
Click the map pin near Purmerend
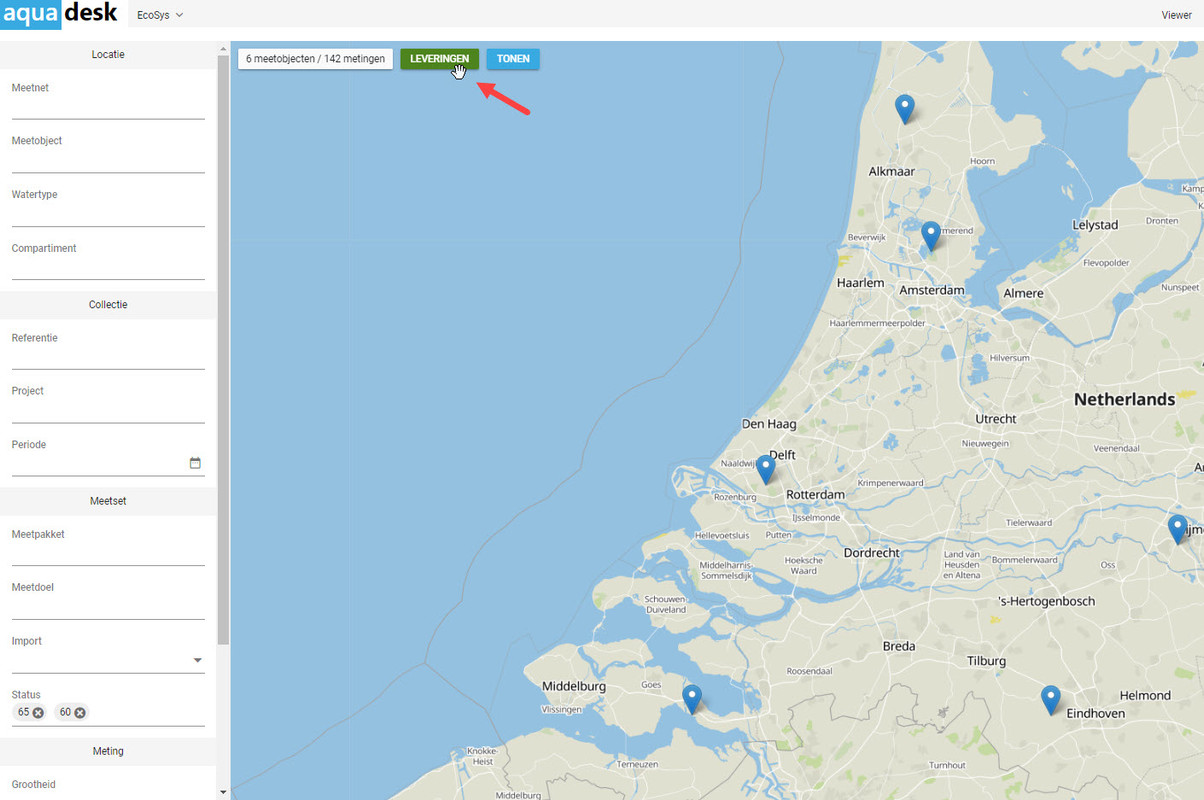931,235
